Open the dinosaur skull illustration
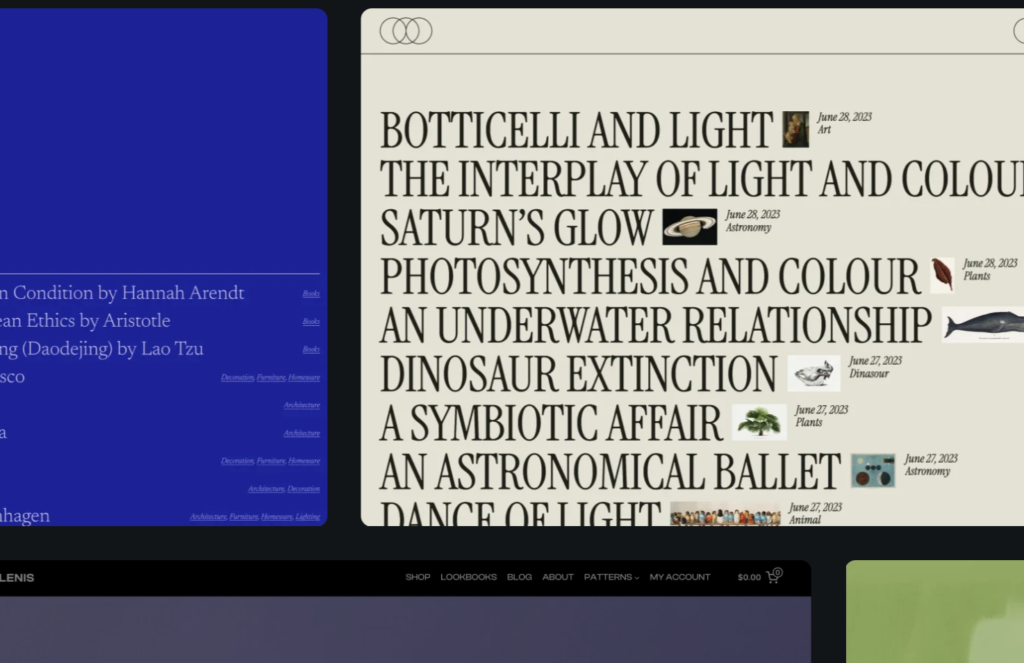Viewport: 1024px width, 663px height. (x=814, y=373)
